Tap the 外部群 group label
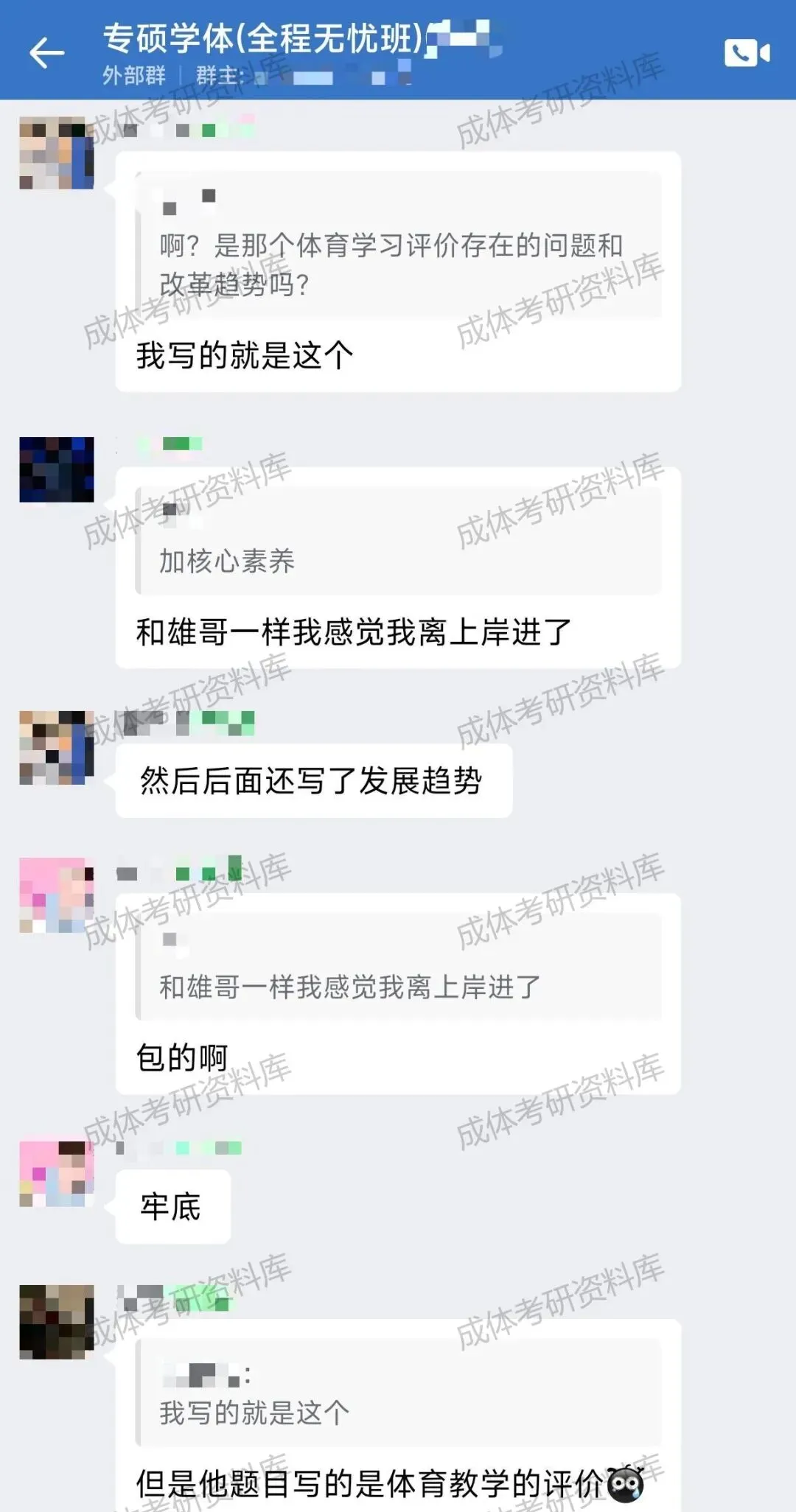The image size is (796, 1512). (134, 75)
